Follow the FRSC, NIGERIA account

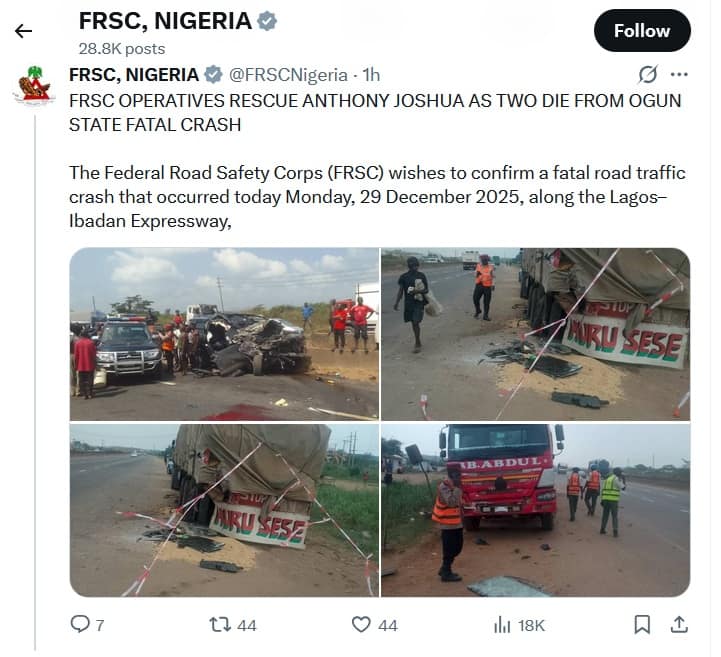point(641,31)
